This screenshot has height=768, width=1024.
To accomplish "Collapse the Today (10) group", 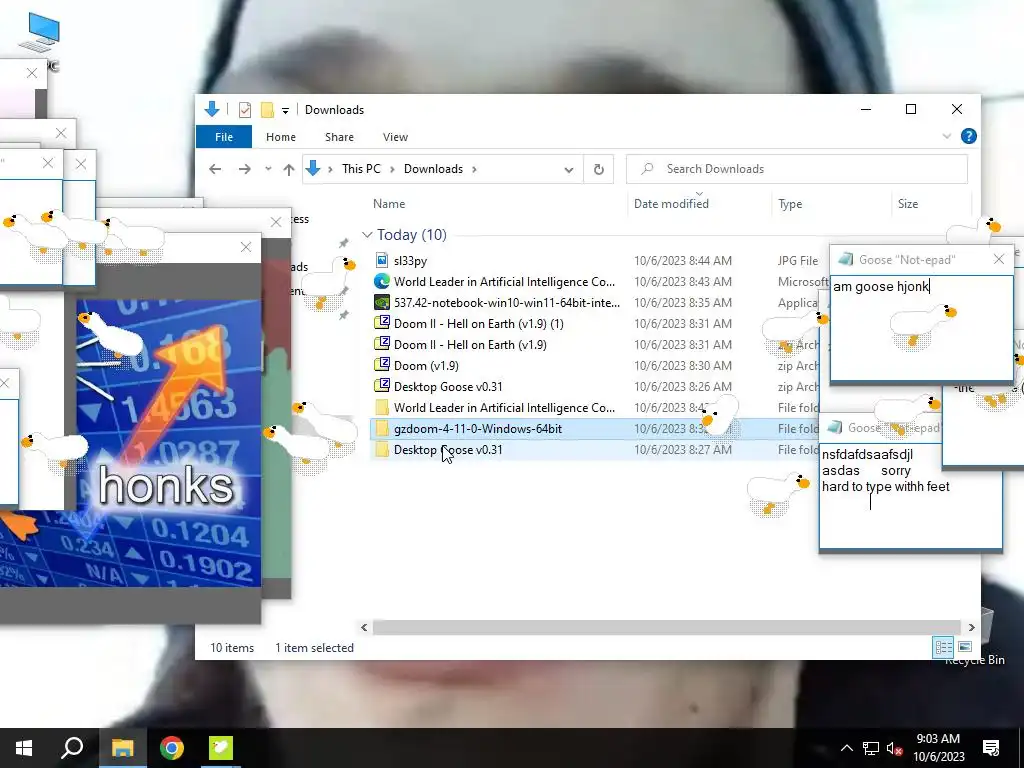I will (x=367, y=234).
